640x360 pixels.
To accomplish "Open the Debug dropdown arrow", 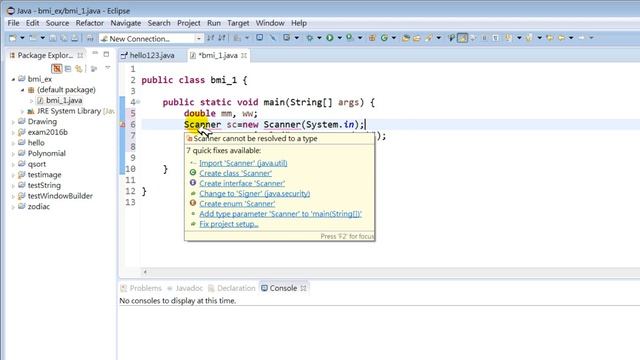I will 319,38.
